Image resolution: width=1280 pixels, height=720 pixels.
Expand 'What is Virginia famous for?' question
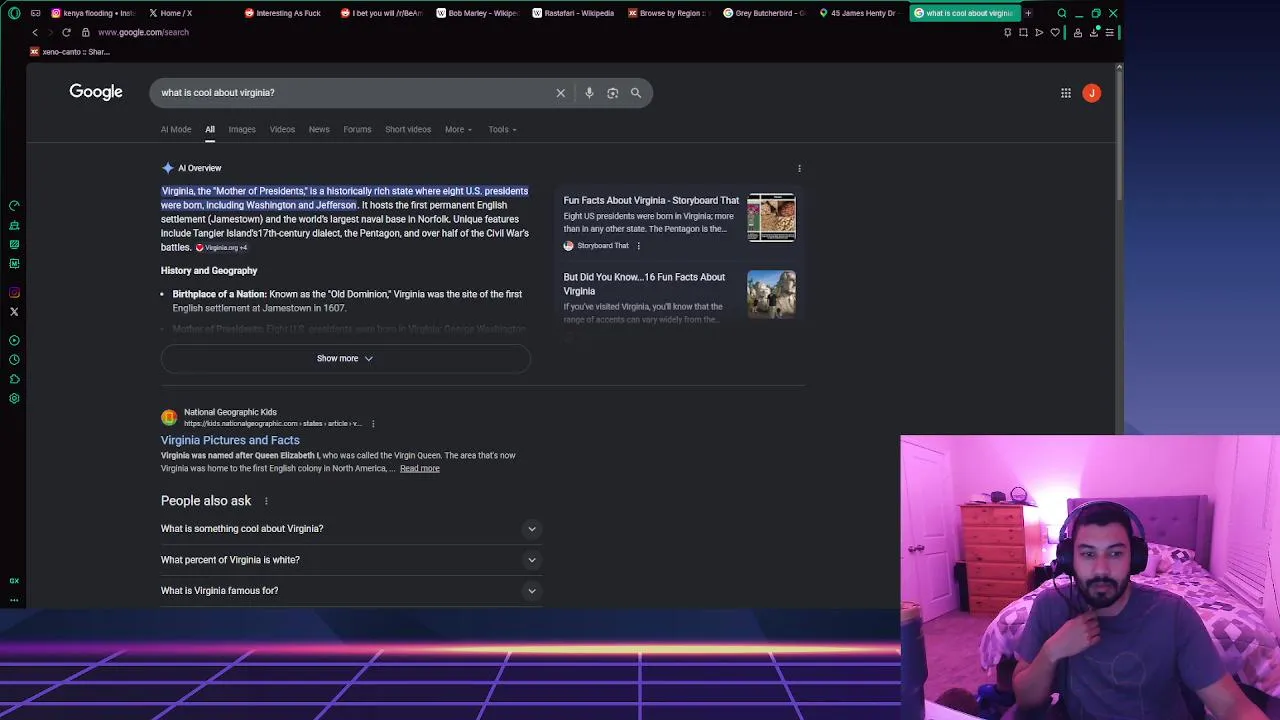[x=351, y=591]
